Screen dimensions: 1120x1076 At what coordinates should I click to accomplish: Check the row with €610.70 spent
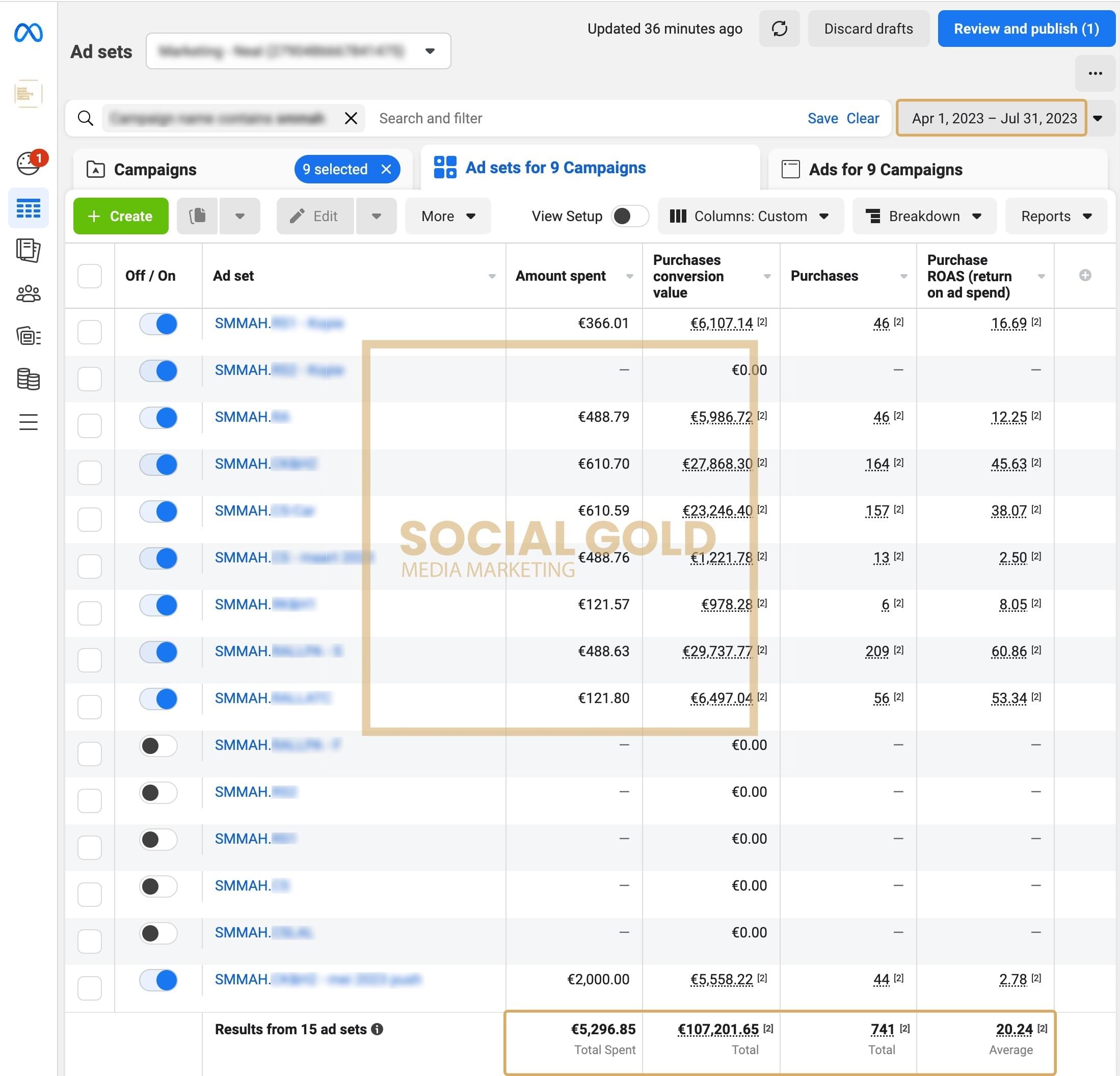[x=89, y=472]
